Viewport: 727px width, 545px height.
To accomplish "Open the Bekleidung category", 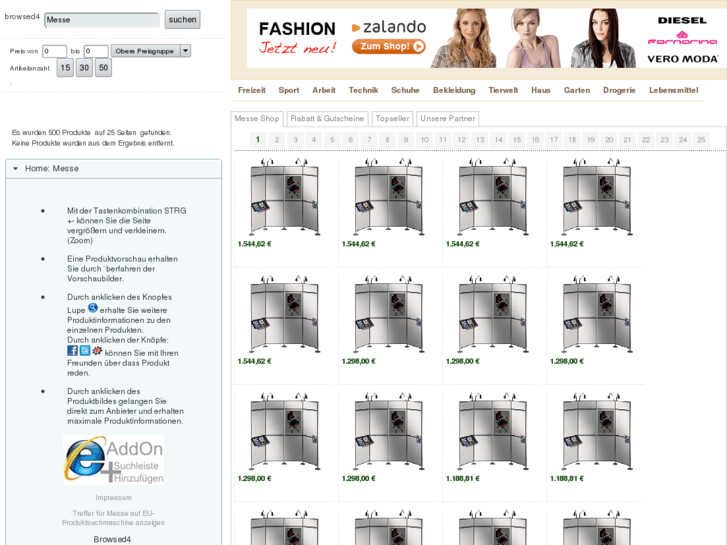I will 454,90.
